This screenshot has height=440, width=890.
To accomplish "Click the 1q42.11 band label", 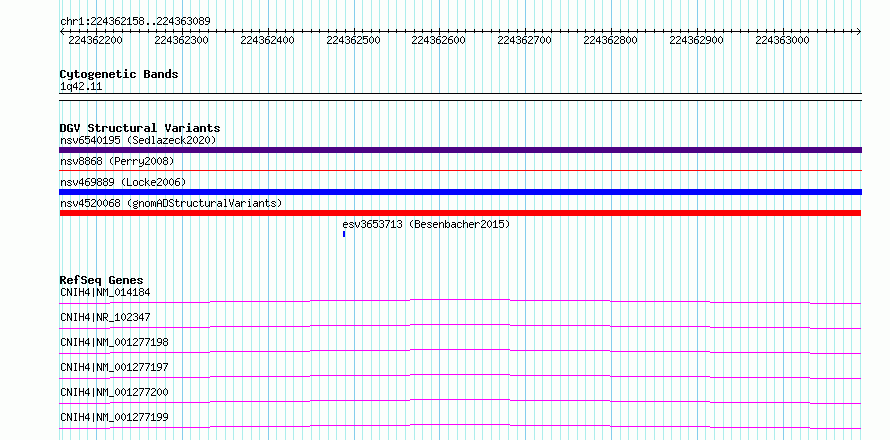I will point(81,87).
